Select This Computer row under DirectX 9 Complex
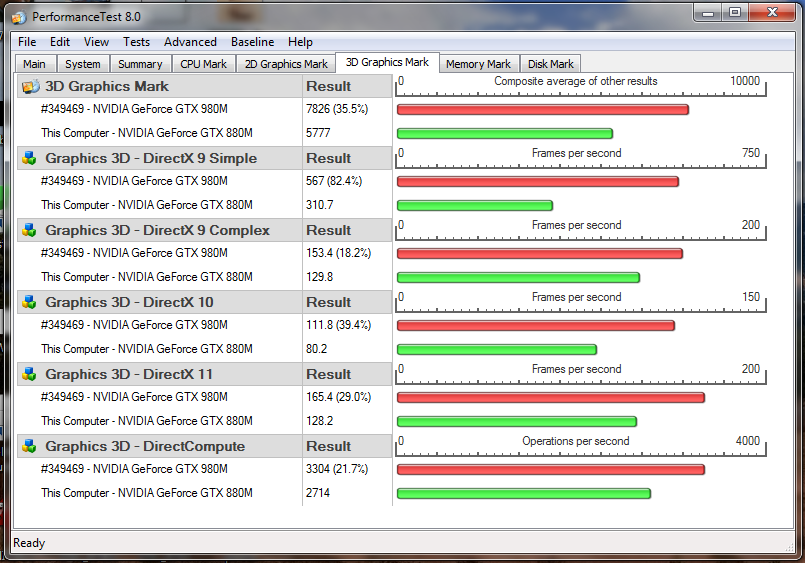This screenshot has height=563, width=805. 147,277
